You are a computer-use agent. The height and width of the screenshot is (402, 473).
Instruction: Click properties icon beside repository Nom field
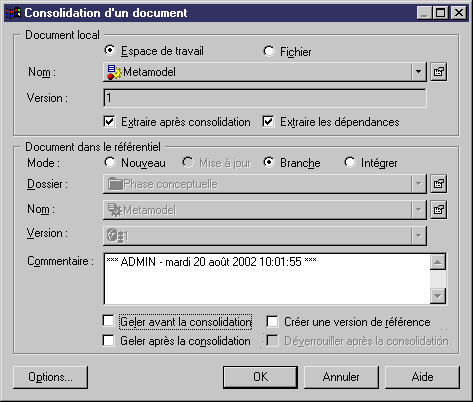(x=438, y=210)
